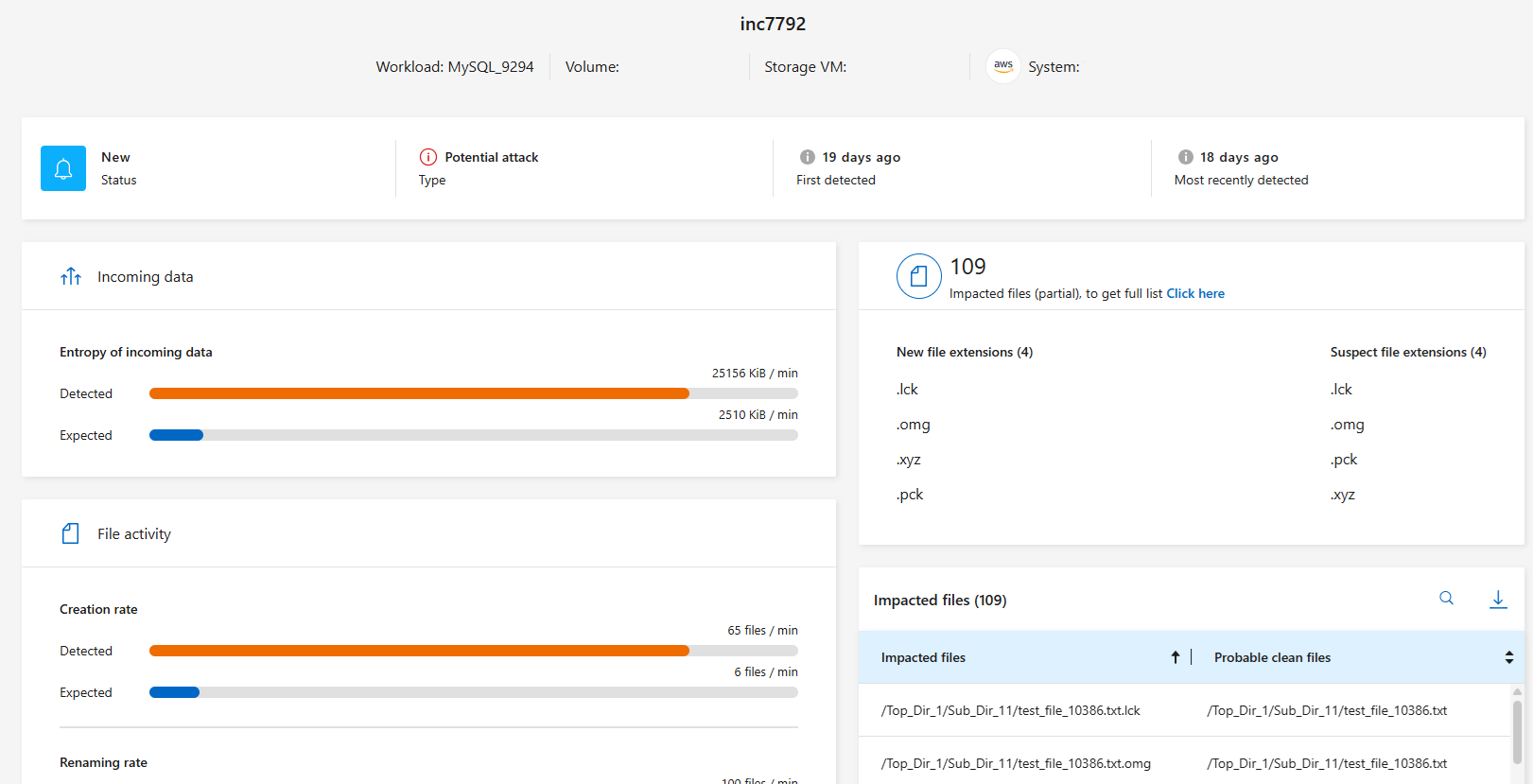Click the impacted files count document icon
Image resolution: width=1533 pixels, height=784 pixels.
click(918, 276)
